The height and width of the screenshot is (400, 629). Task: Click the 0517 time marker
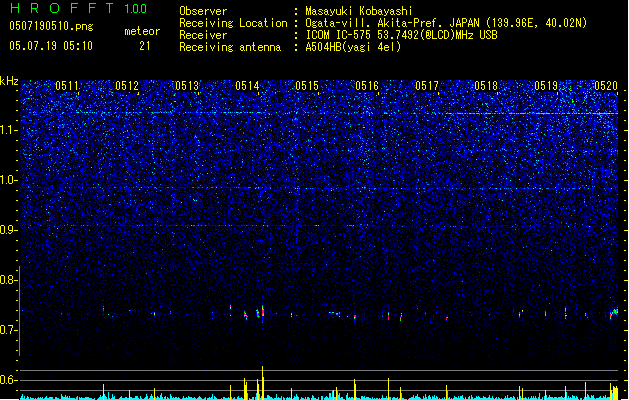pos(427,86)
